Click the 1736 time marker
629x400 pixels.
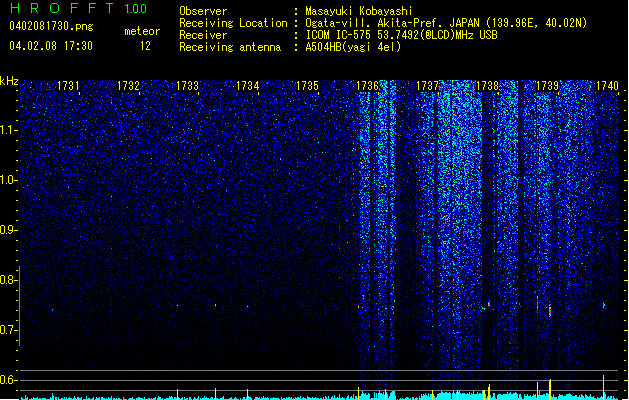point(367,86)
